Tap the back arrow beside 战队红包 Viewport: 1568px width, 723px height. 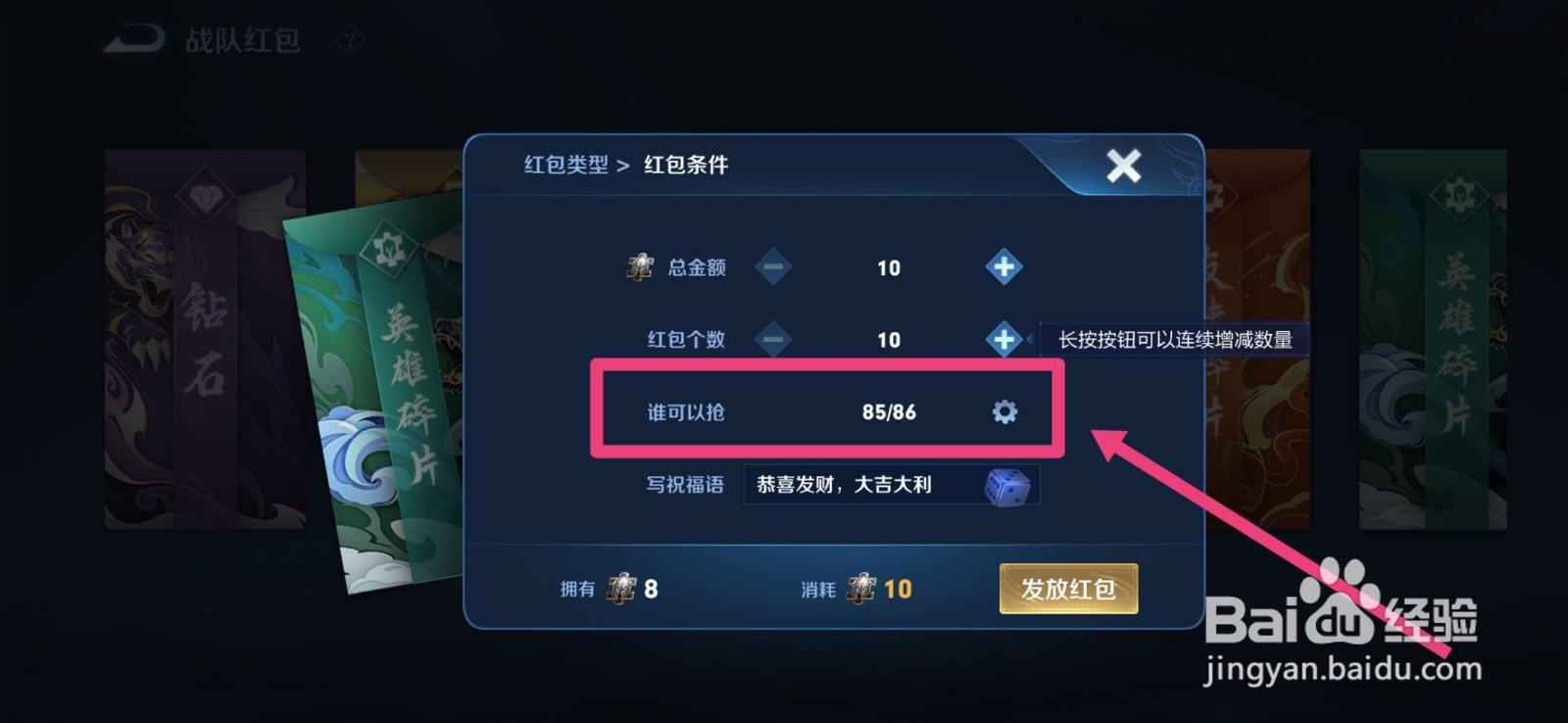(x=134, y=39)
